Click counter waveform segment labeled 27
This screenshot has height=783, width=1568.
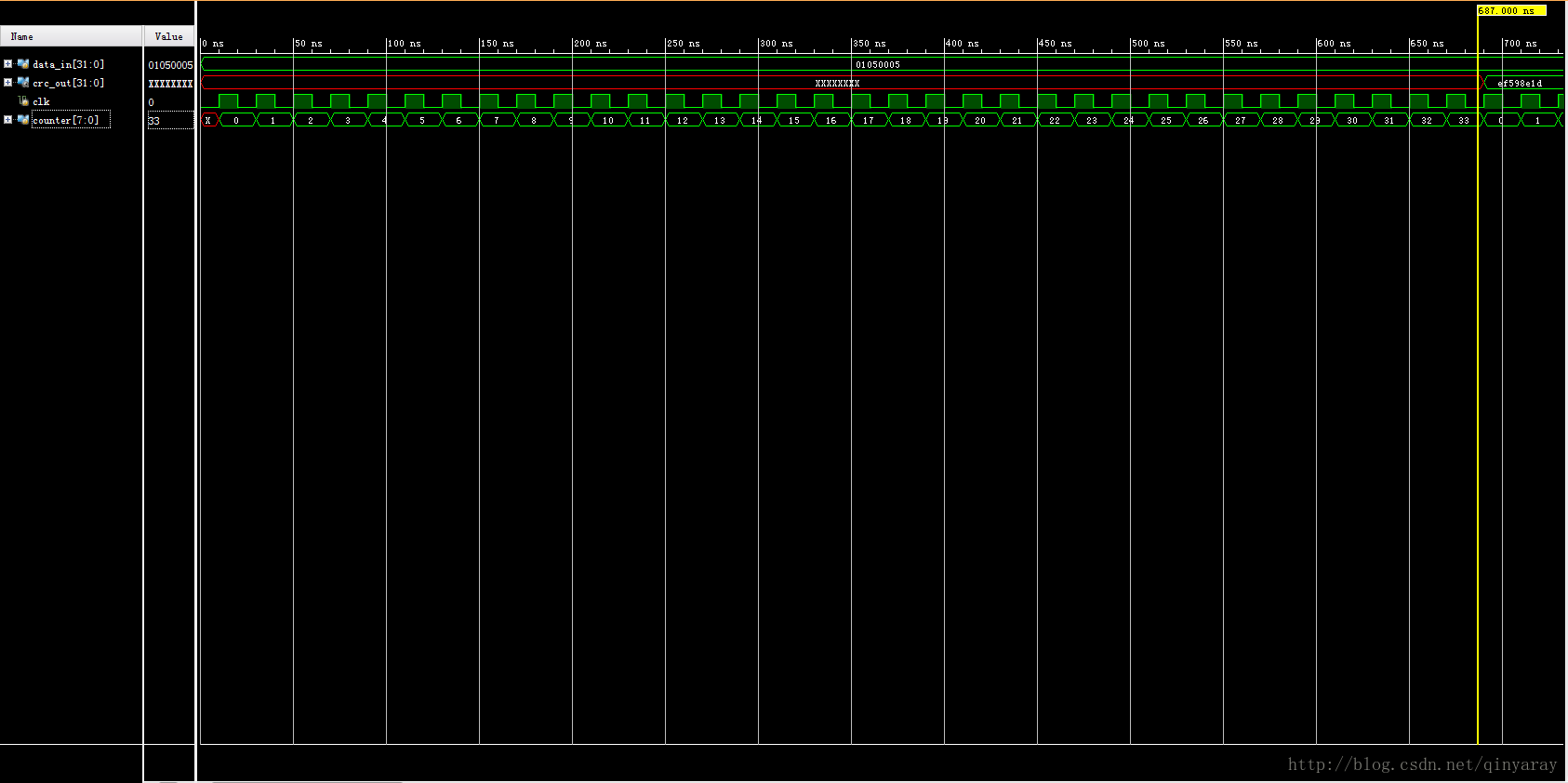pyautogui.click(x=1241, y=120)
